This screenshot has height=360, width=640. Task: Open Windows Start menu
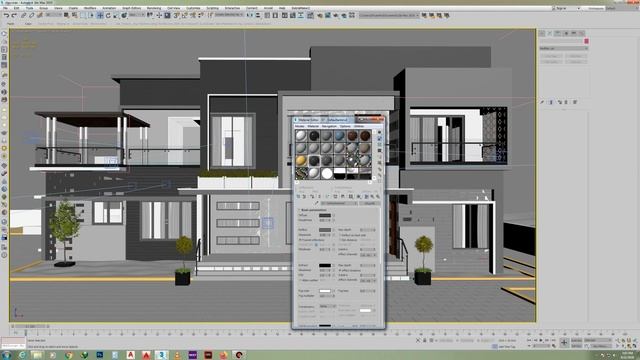[x=6, y=355]
